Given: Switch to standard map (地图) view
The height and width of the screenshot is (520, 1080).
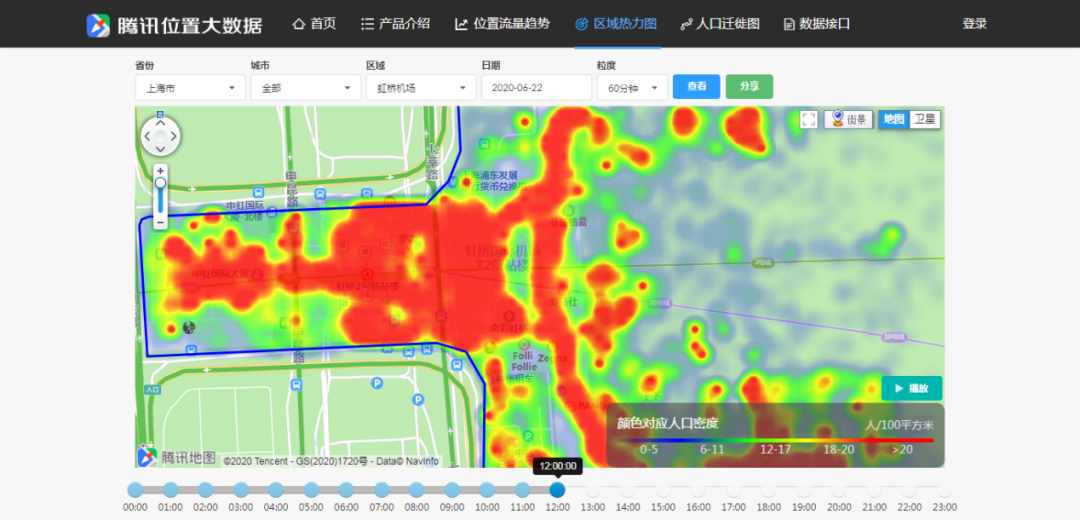Looking at the screenshot, I should point(893,120).
